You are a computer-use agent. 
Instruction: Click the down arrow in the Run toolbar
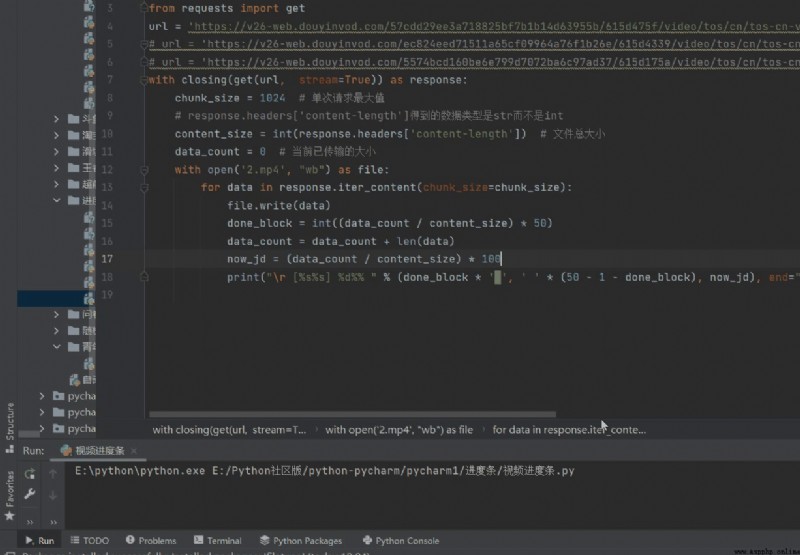point(53,495)
